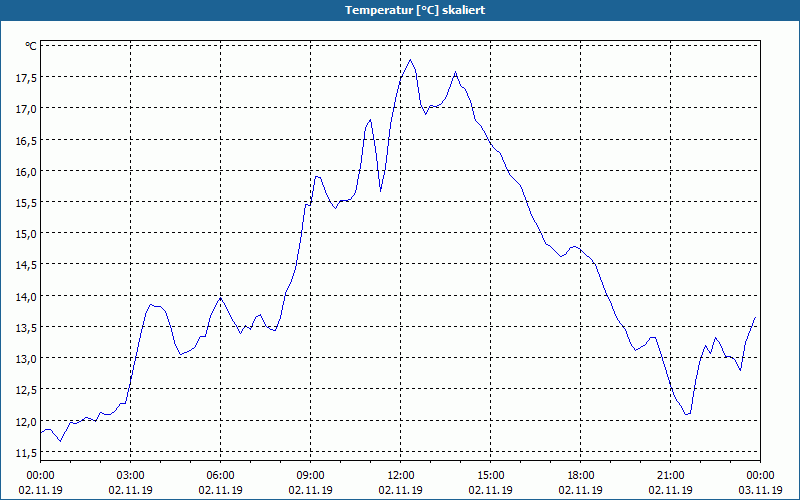The height and width of the screenshot is (500, 800).
Task: Click the chart title 'Temperatur [°C] skaliert'
Action: [415, 10]
